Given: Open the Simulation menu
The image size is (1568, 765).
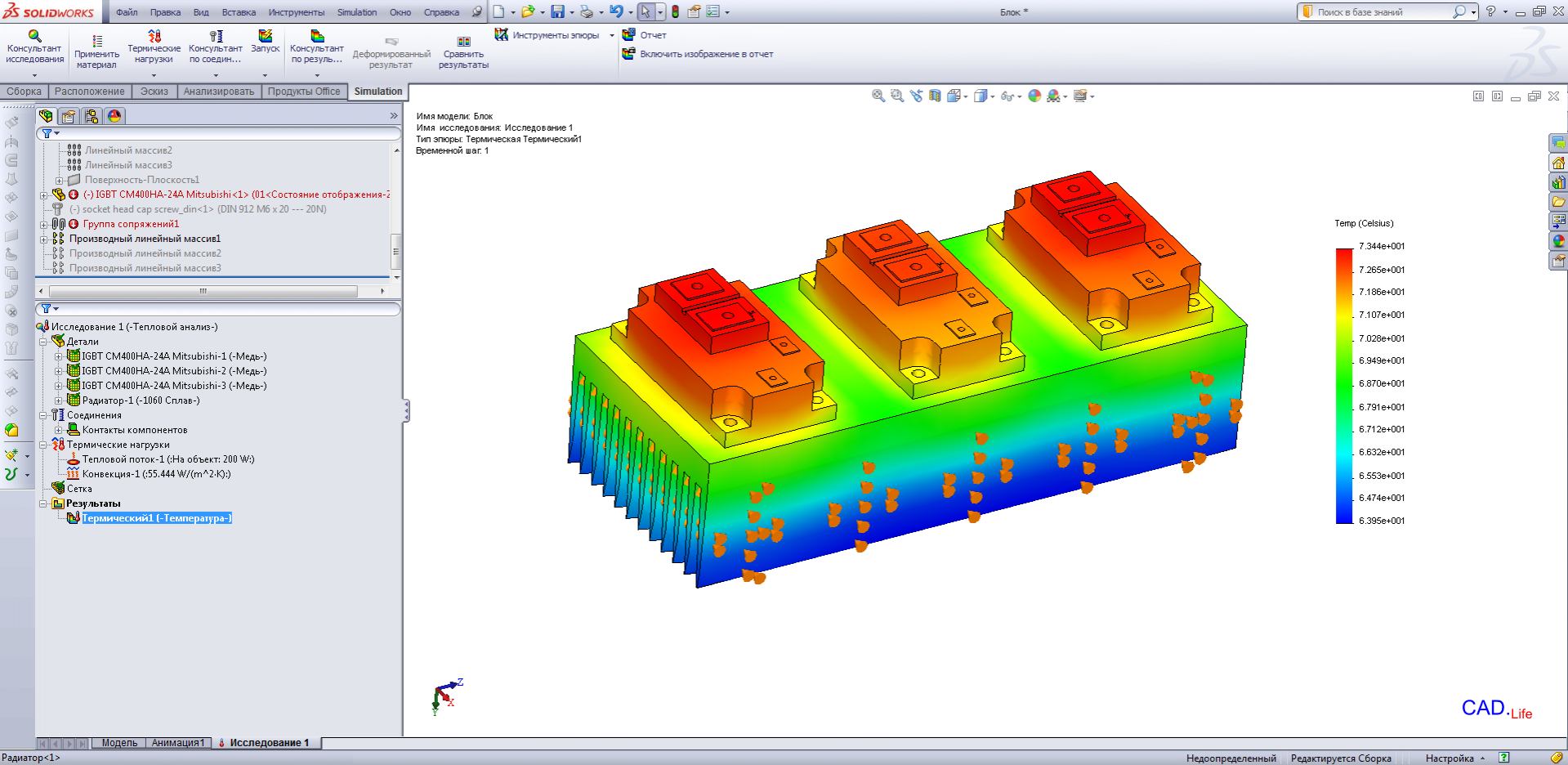Looking at the screenshot, I should tap(356, 12).
